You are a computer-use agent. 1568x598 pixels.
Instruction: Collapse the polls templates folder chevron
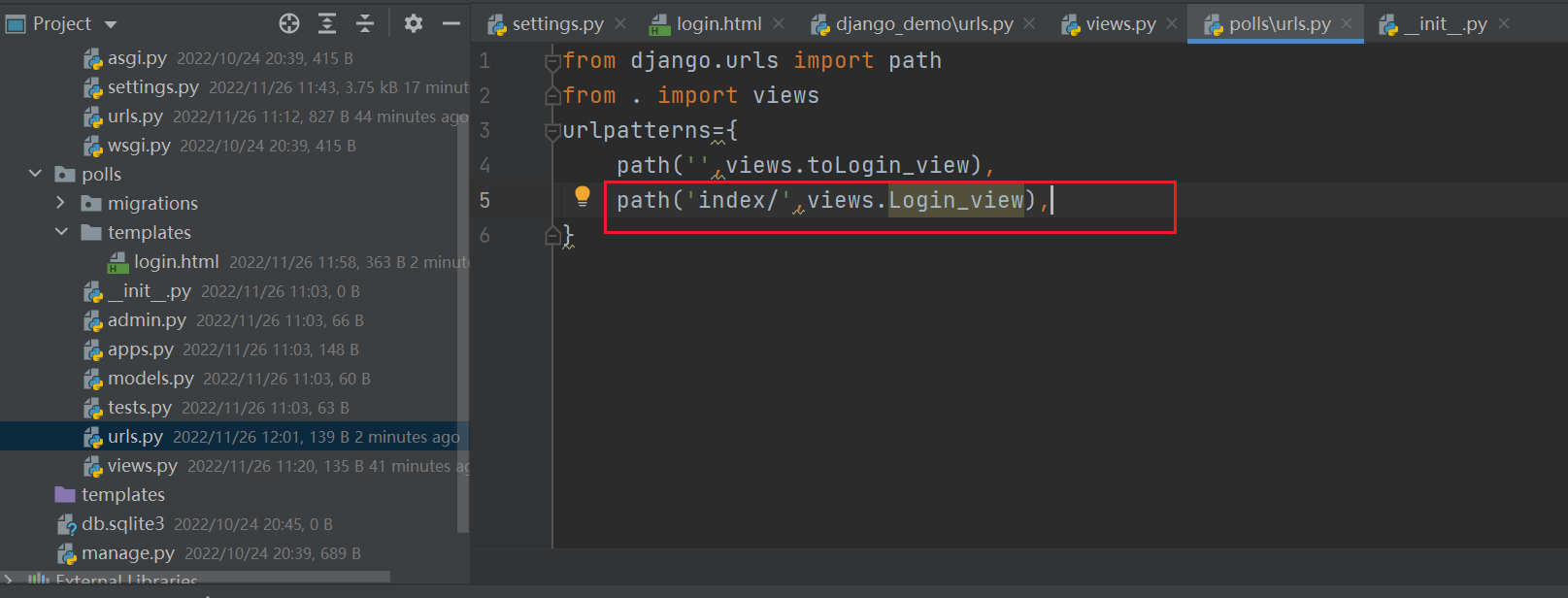coord(61,232)
